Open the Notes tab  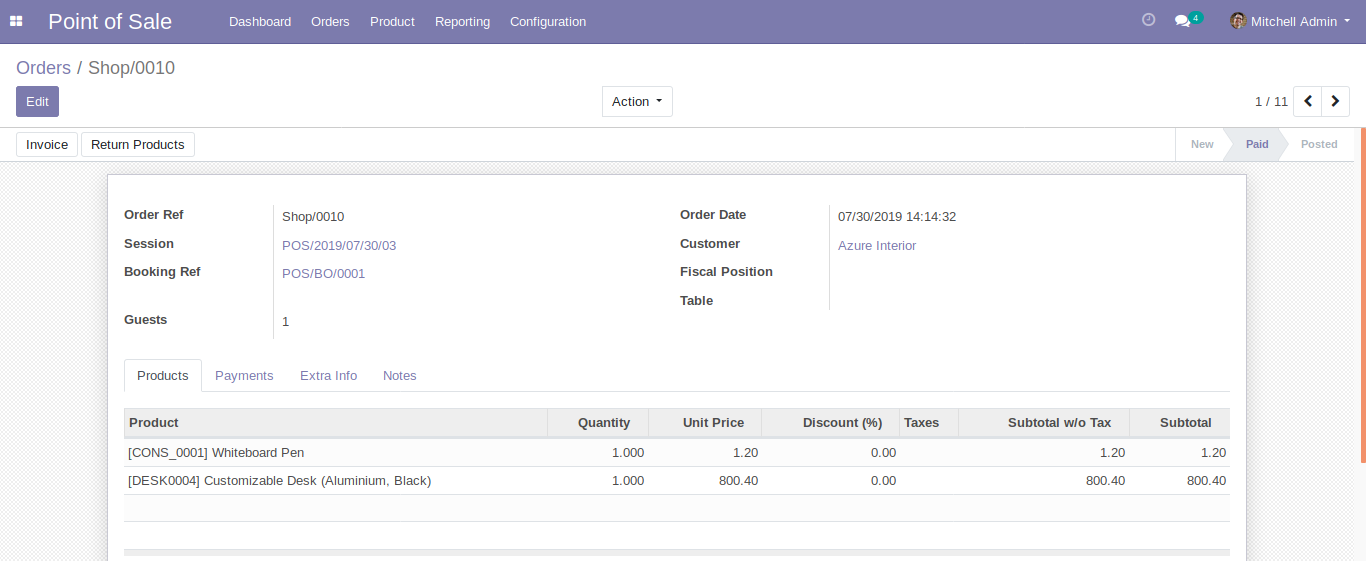(399, 375)
